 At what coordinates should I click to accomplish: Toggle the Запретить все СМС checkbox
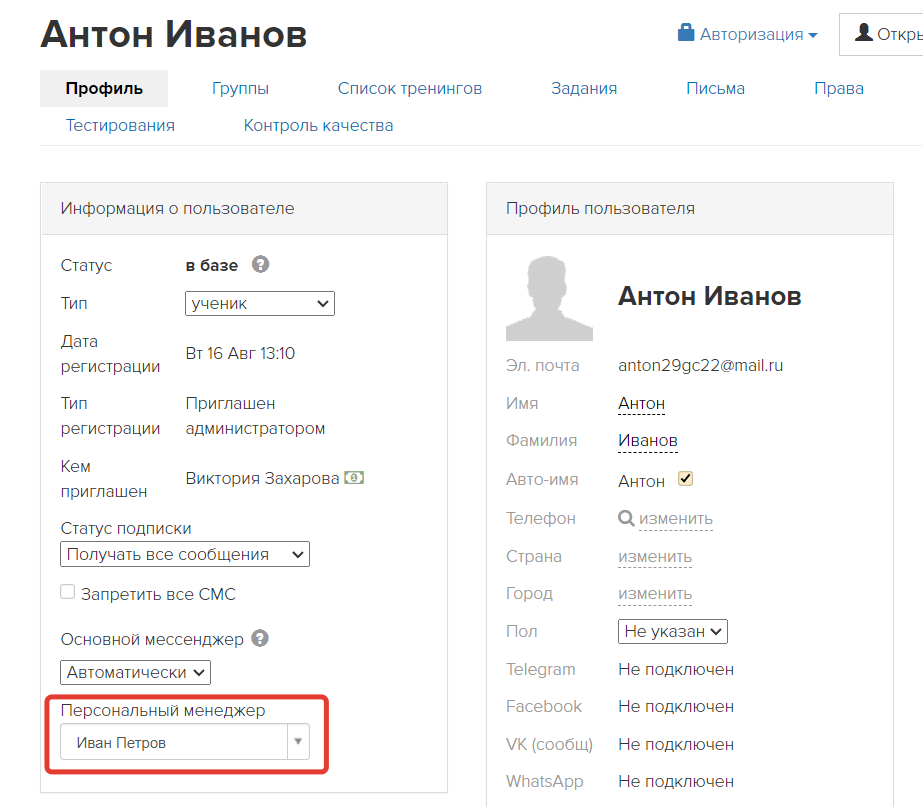tap(68, 592)
